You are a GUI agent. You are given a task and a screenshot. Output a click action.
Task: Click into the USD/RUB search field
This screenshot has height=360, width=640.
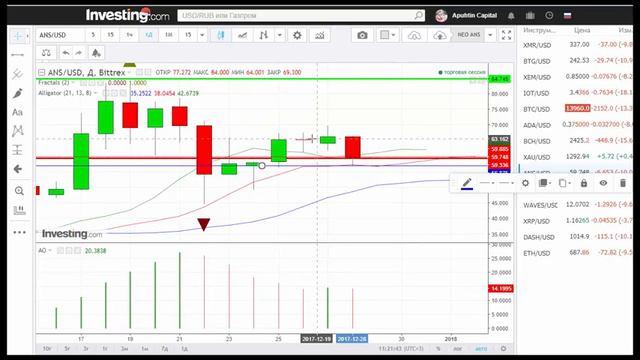[x=301, y=16]
